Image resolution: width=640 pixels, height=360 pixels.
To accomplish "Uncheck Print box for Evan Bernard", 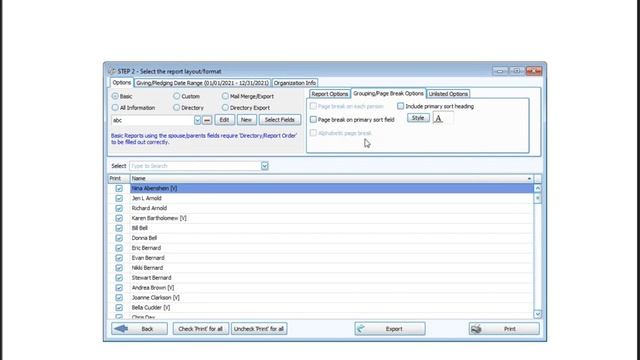I will (119, 258).
